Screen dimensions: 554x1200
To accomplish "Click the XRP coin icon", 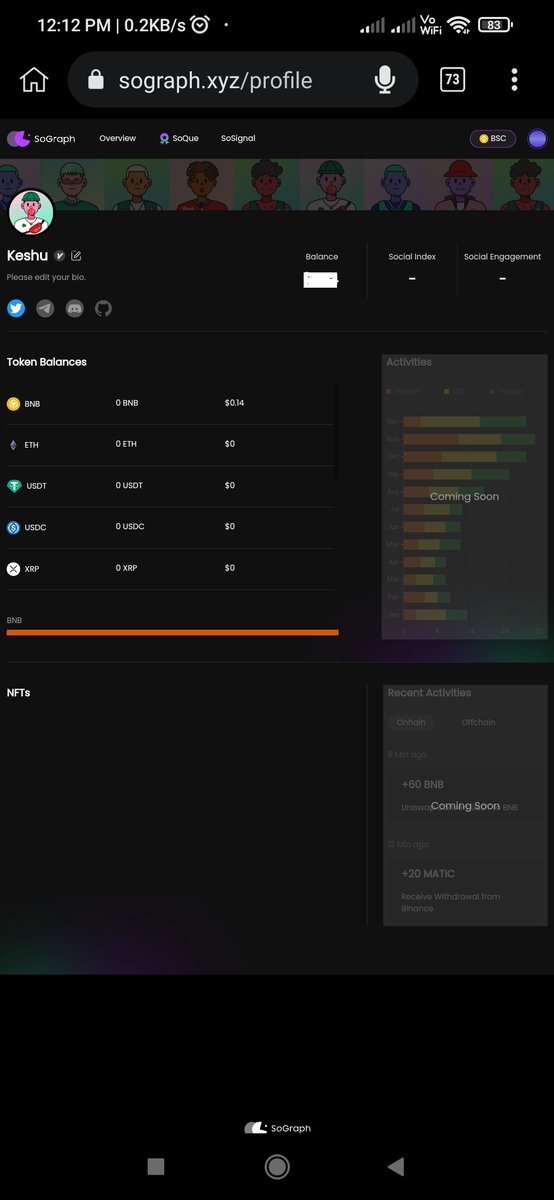I will pyautogui.click(x=13, y=568).
